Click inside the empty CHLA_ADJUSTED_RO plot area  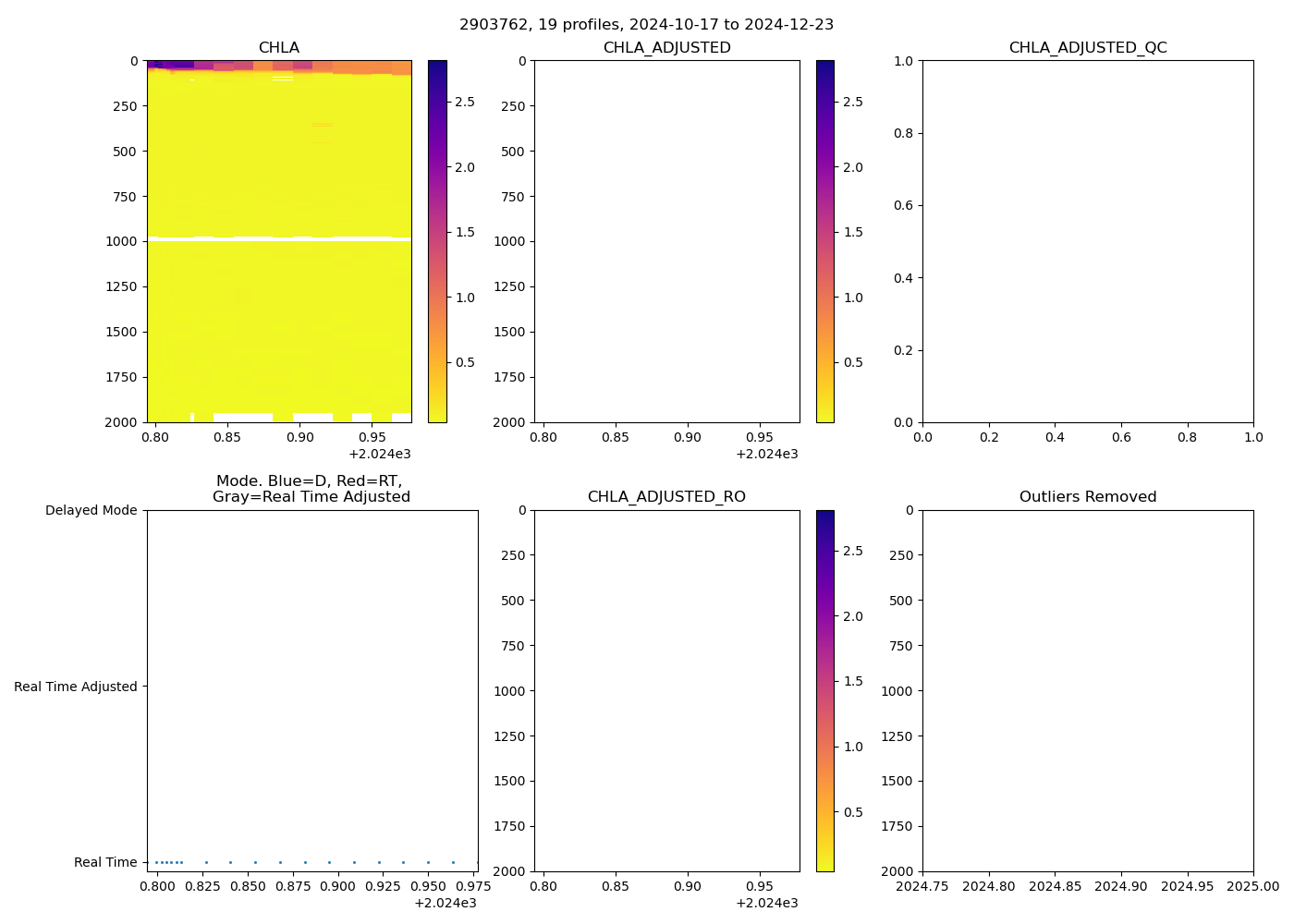coord(666,690)
